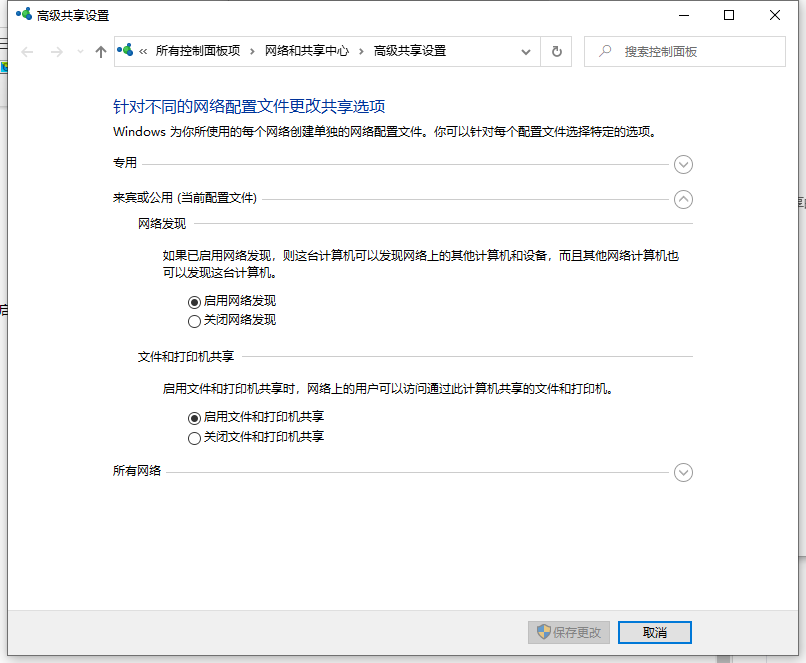Refresh the 高级共享设置 page
Image resolution: width=806 pixels, height=663 pixels.
click(557, 52)
